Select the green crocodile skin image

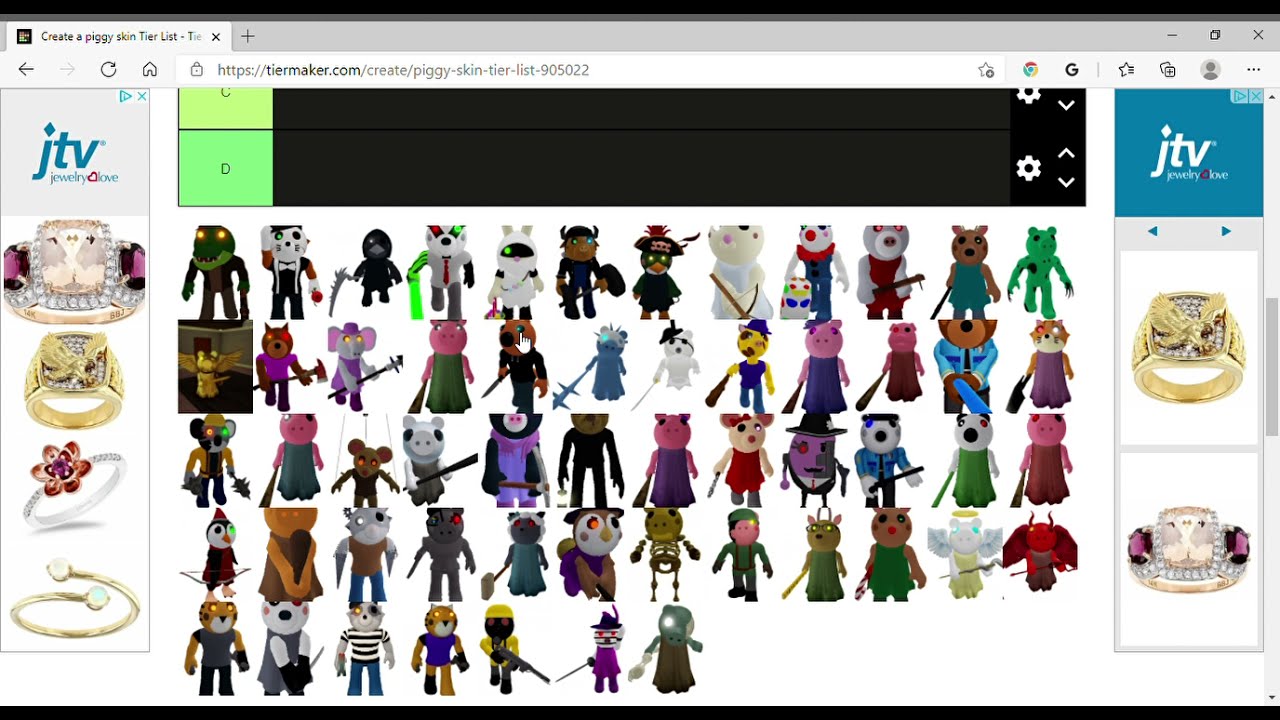click(x=215, y=272)
